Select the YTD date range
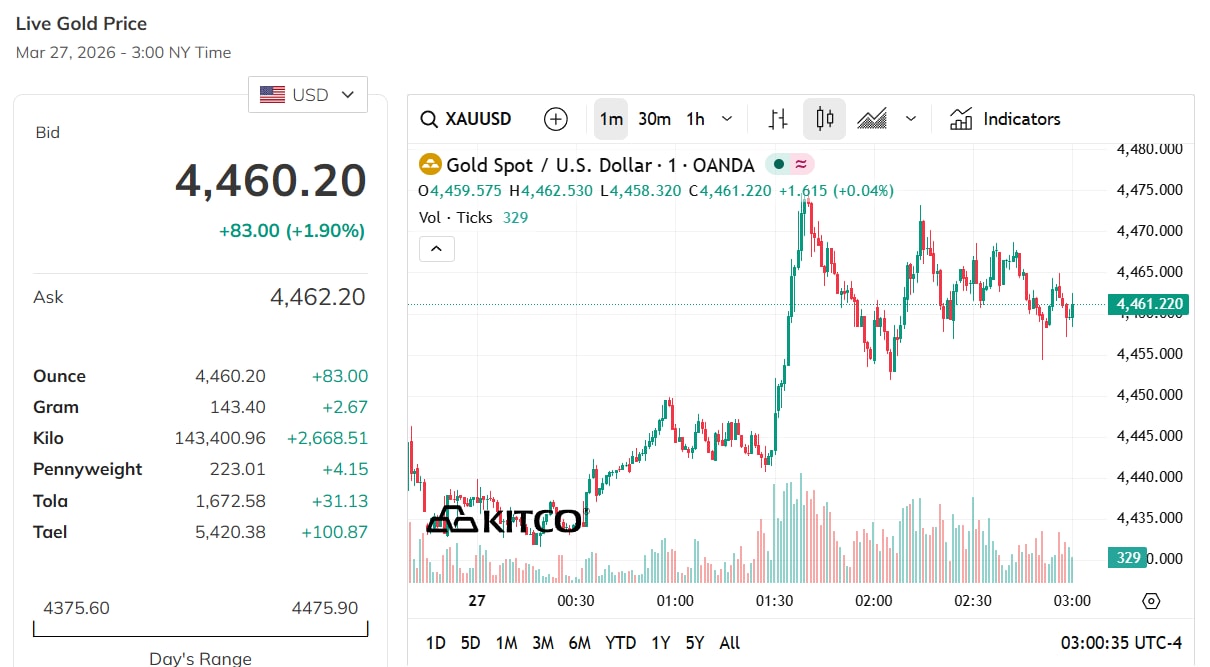Screen dimensions: 1210x667 tap(621, 643)
